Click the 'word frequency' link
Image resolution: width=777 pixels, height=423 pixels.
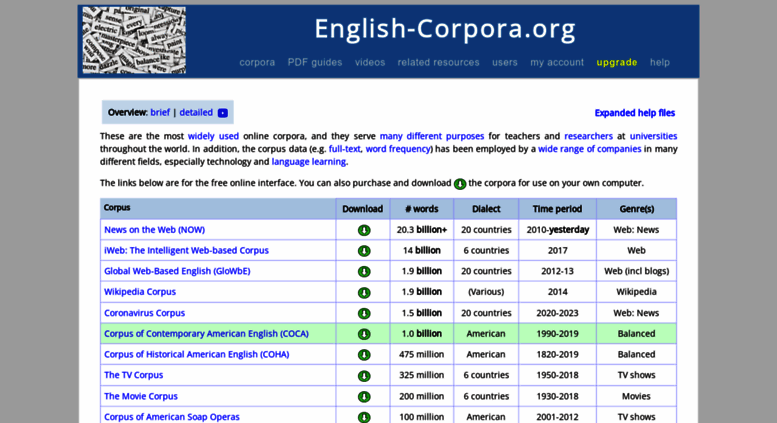pyautogui.click(x=397, y=149)
